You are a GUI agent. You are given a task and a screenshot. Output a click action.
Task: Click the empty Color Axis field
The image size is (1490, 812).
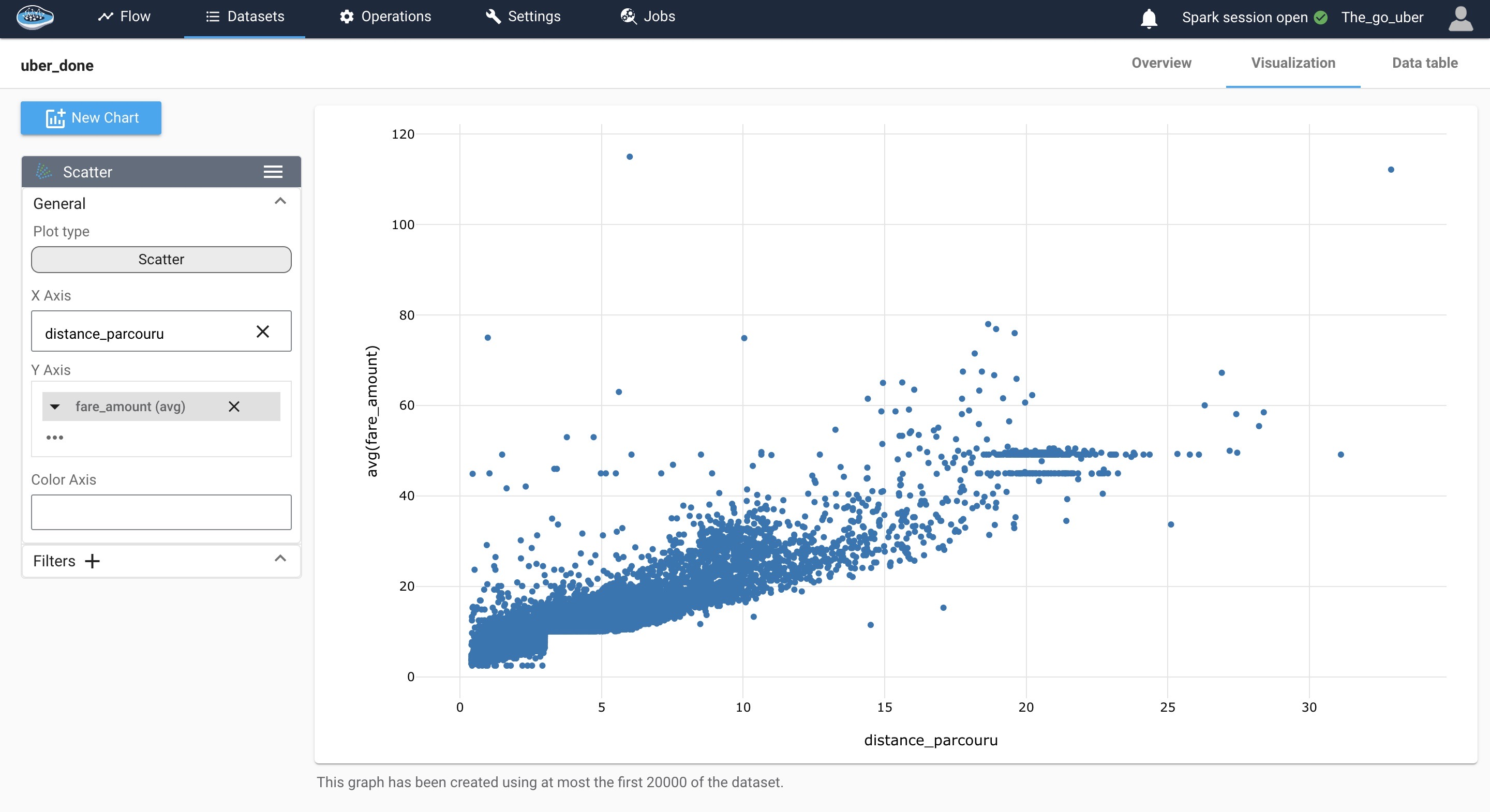pyautogui.click(x=161, y=512)
